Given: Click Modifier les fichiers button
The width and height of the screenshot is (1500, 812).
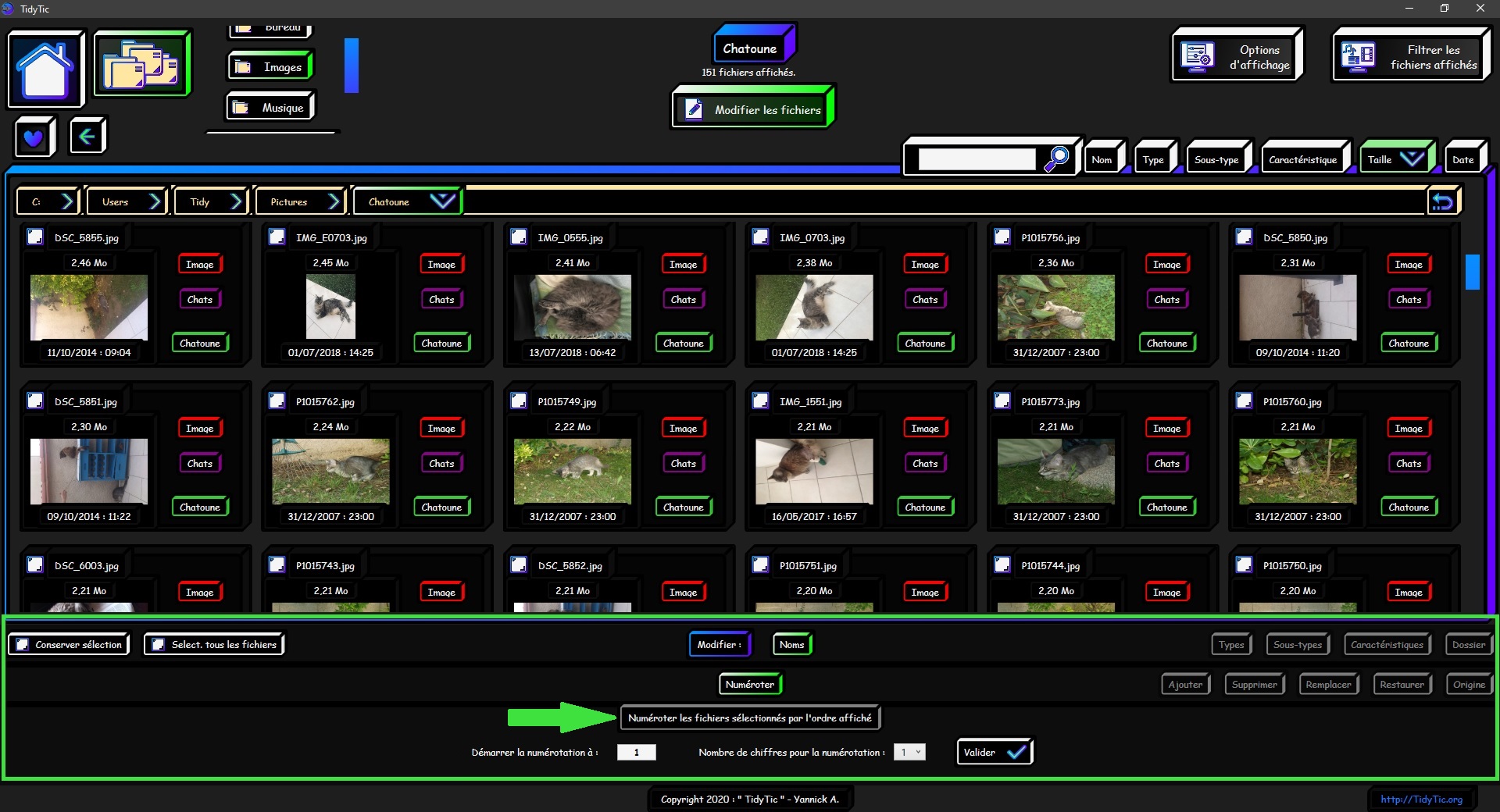Looking at the screenshot, I should coord(752,109).
